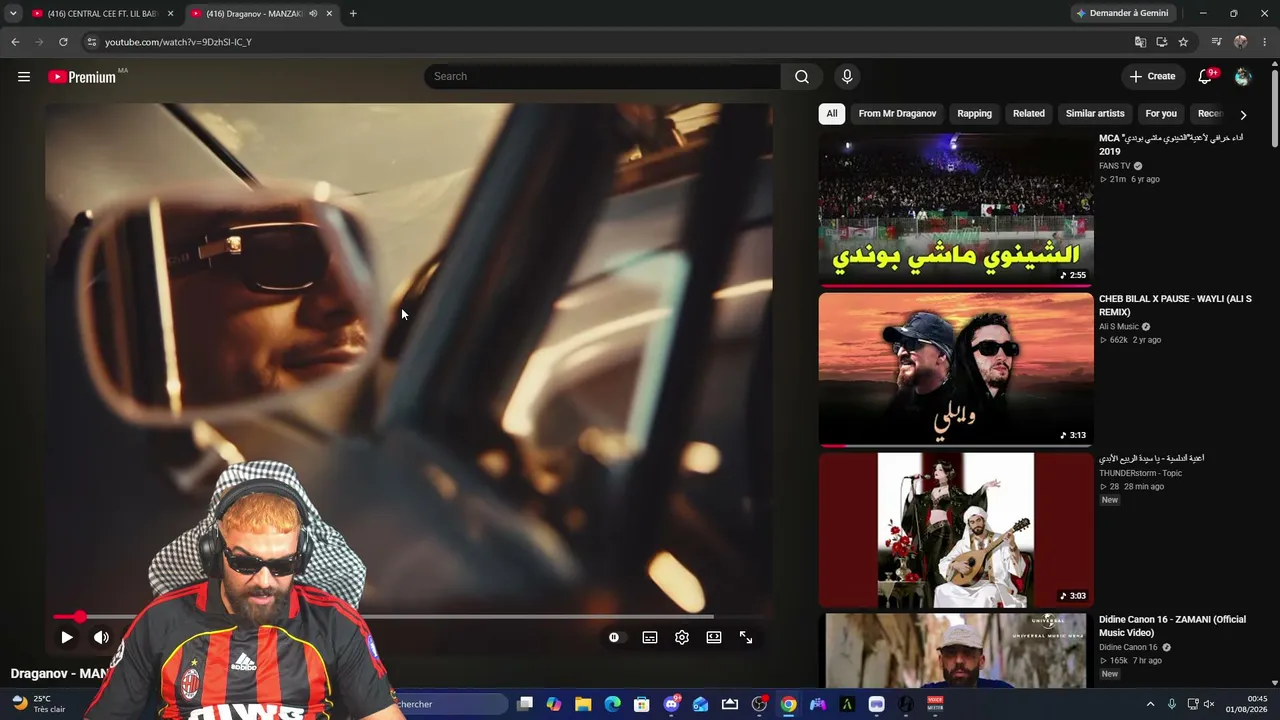The width and height of the screenshot is (1280, 720).
Task: Close the Draganov - MANZAKIN tab
Action: pos(329,13)
